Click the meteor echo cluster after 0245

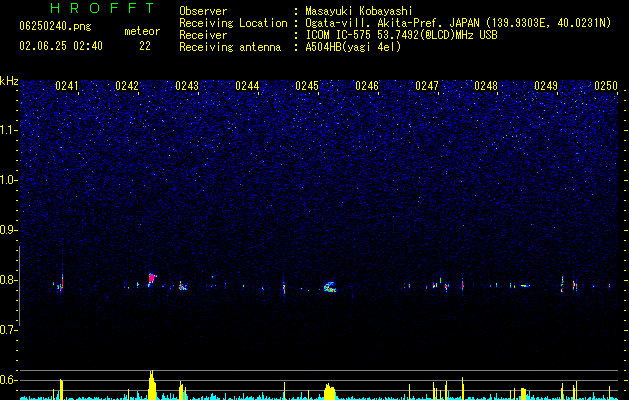pyautogui.click(x=330, y=286)
